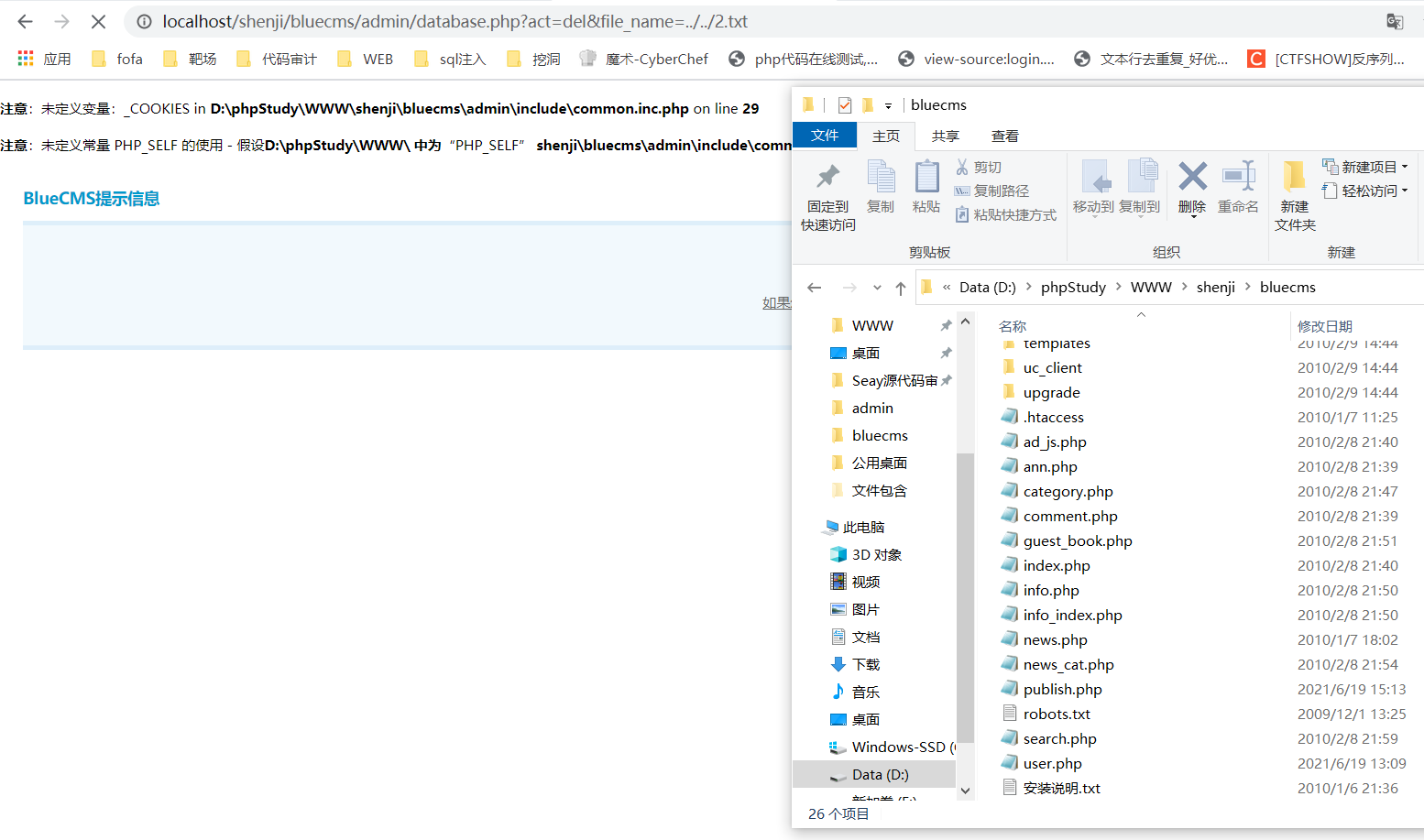Open the sql注入 bookmark folder

tap(449, 59)
